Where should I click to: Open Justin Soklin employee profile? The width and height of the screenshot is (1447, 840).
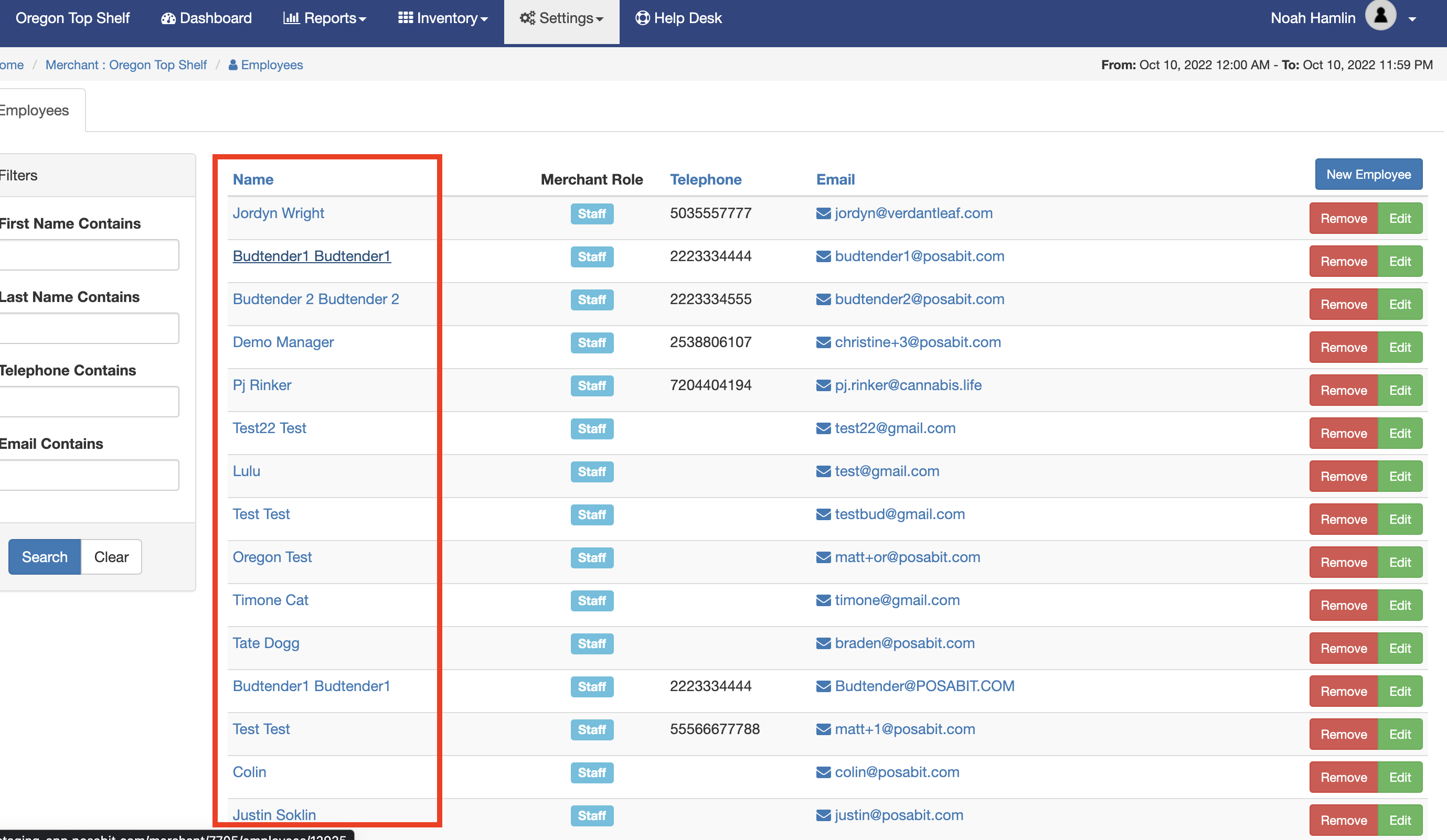tap(274, 815)
